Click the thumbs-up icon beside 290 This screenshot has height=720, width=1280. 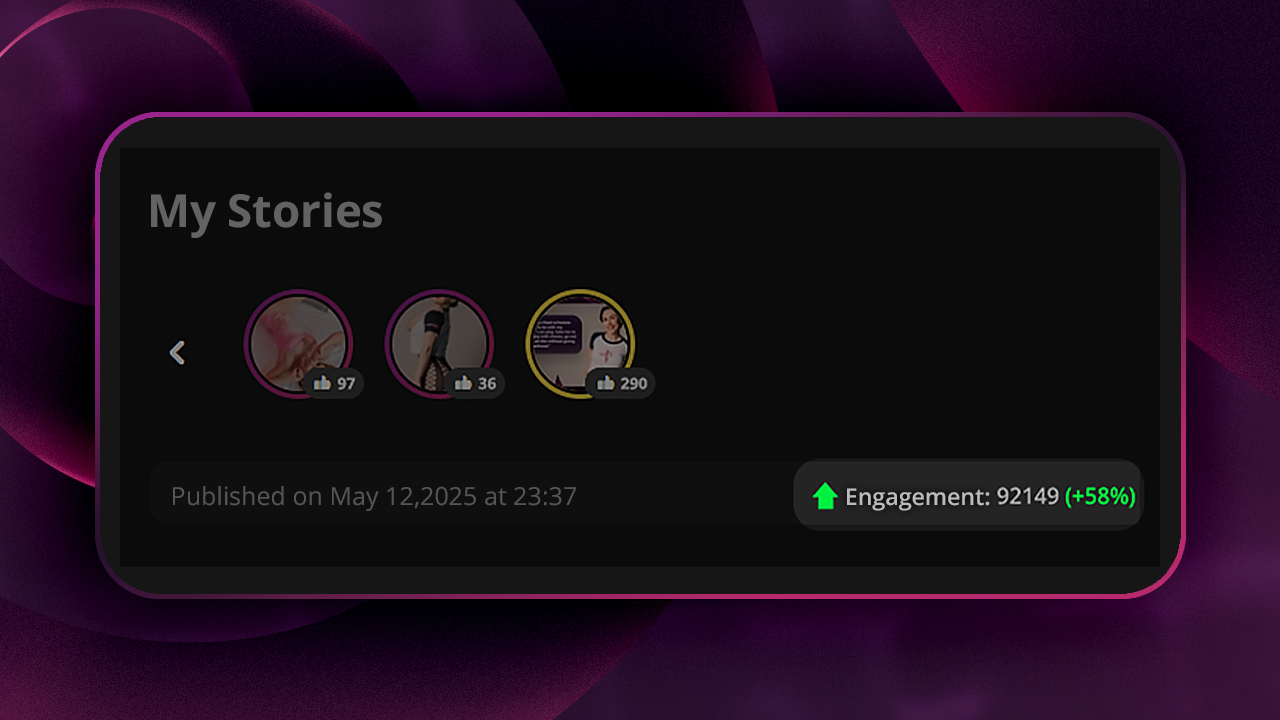point(605,383)
